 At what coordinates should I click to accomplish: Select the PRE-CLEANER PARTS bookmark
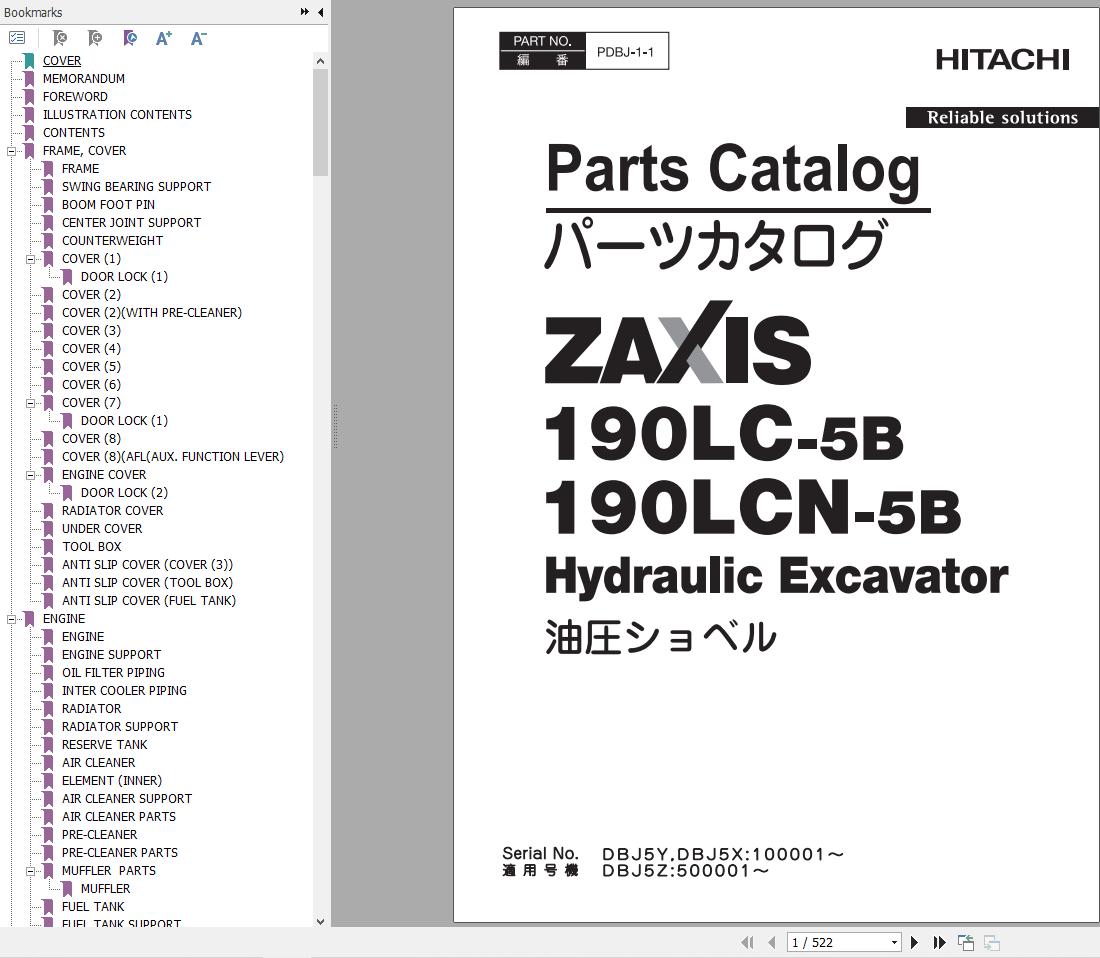click(x=119, y=853)
